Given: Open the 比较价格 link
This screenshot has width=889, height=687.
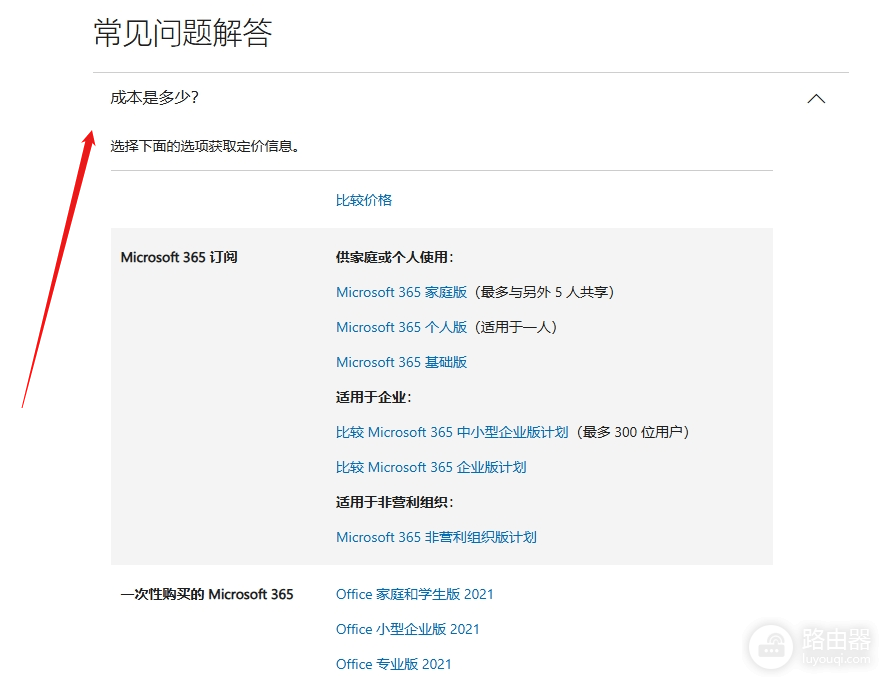Looking at the screenshot, I should (x=363, y=200).
